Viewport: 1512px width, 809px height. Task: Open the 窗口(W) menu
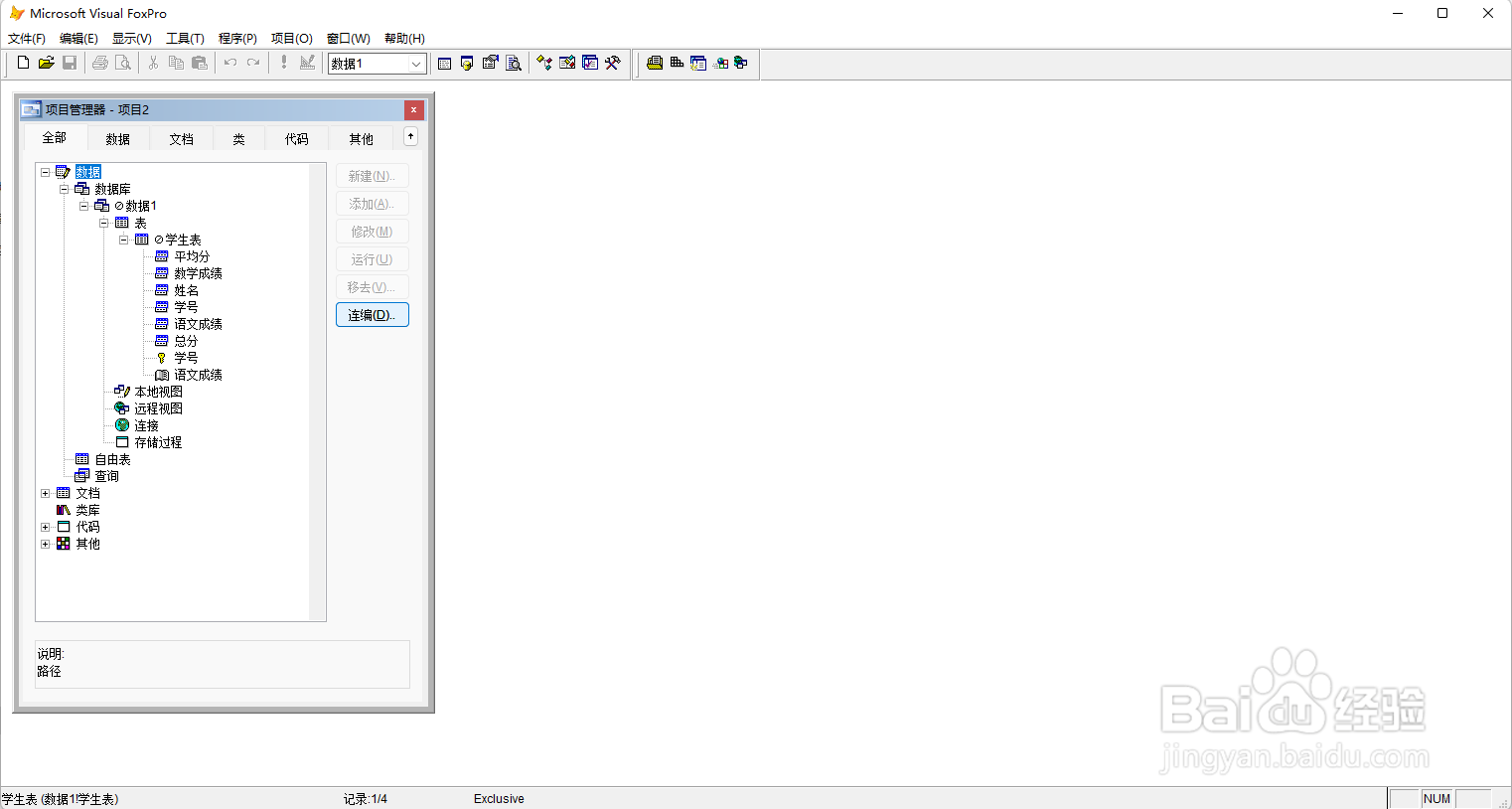tap(349, 39)
